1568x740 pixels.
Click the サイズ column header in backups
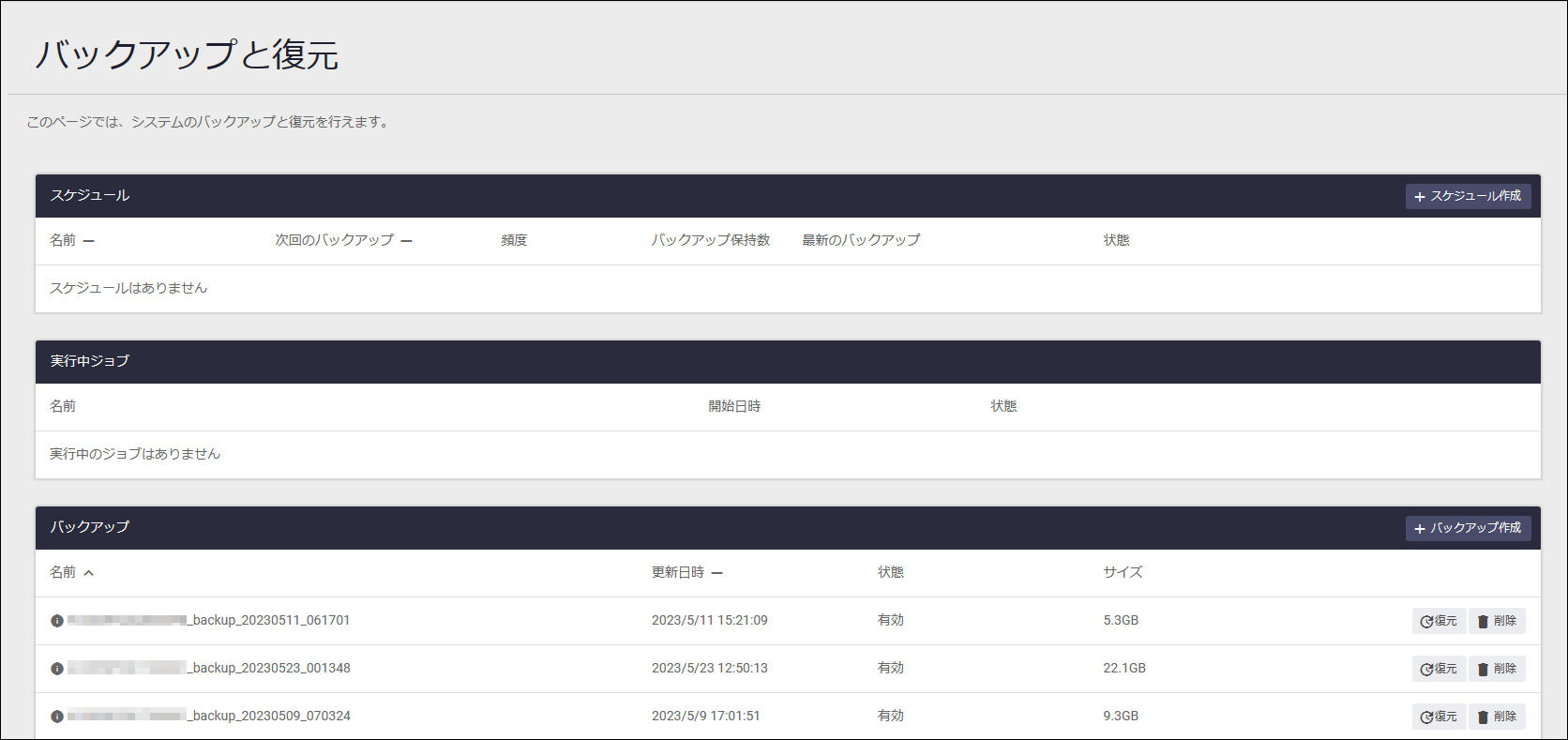click(x=1123, y=572)
